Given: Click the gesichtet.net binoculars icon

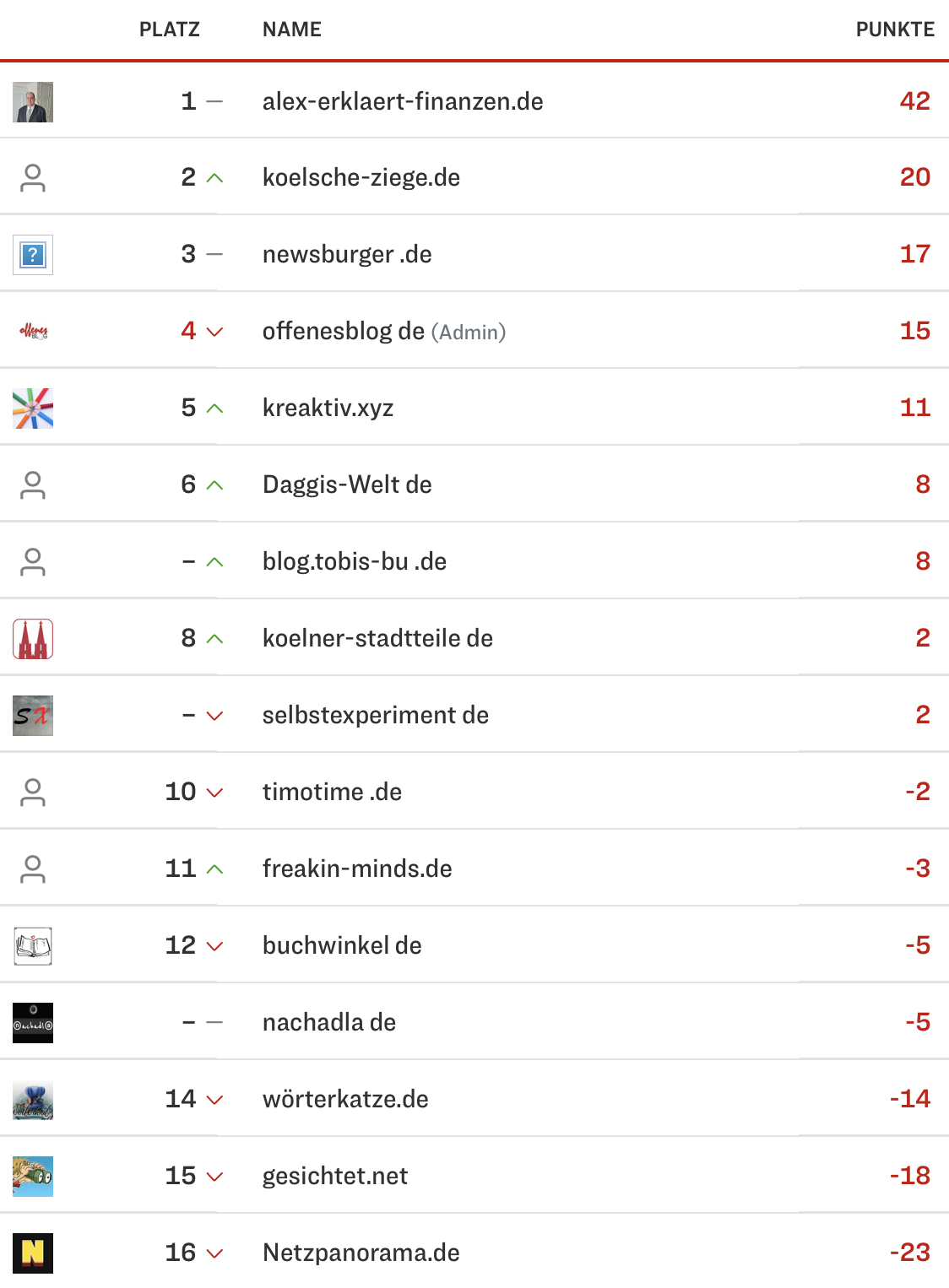Looking at the screenshot, I should coord(33,1177).
